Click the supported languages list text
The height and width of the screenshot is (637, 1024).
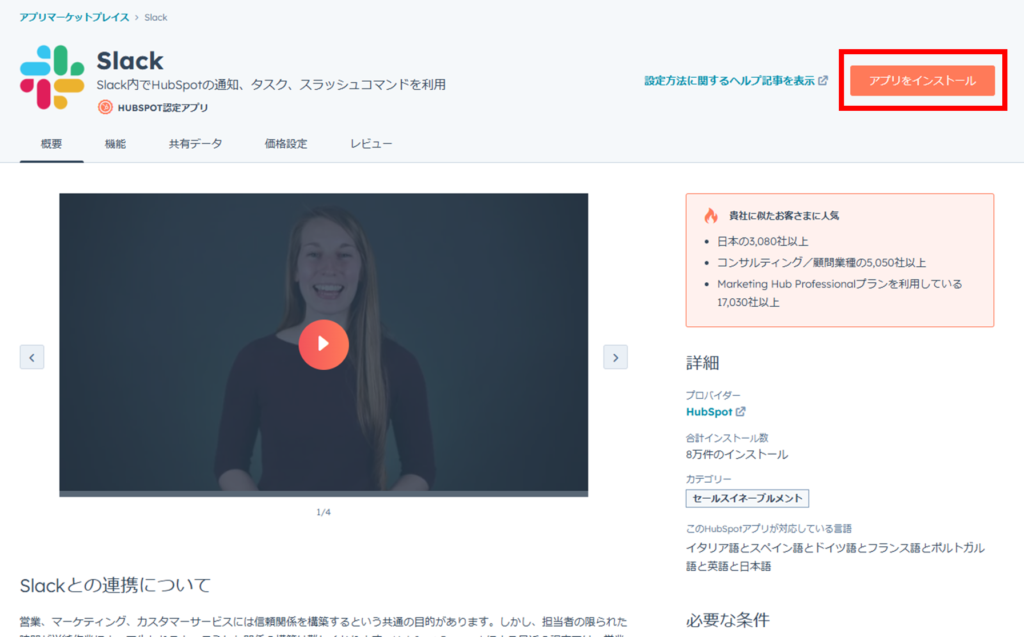(x=835, y=557)
